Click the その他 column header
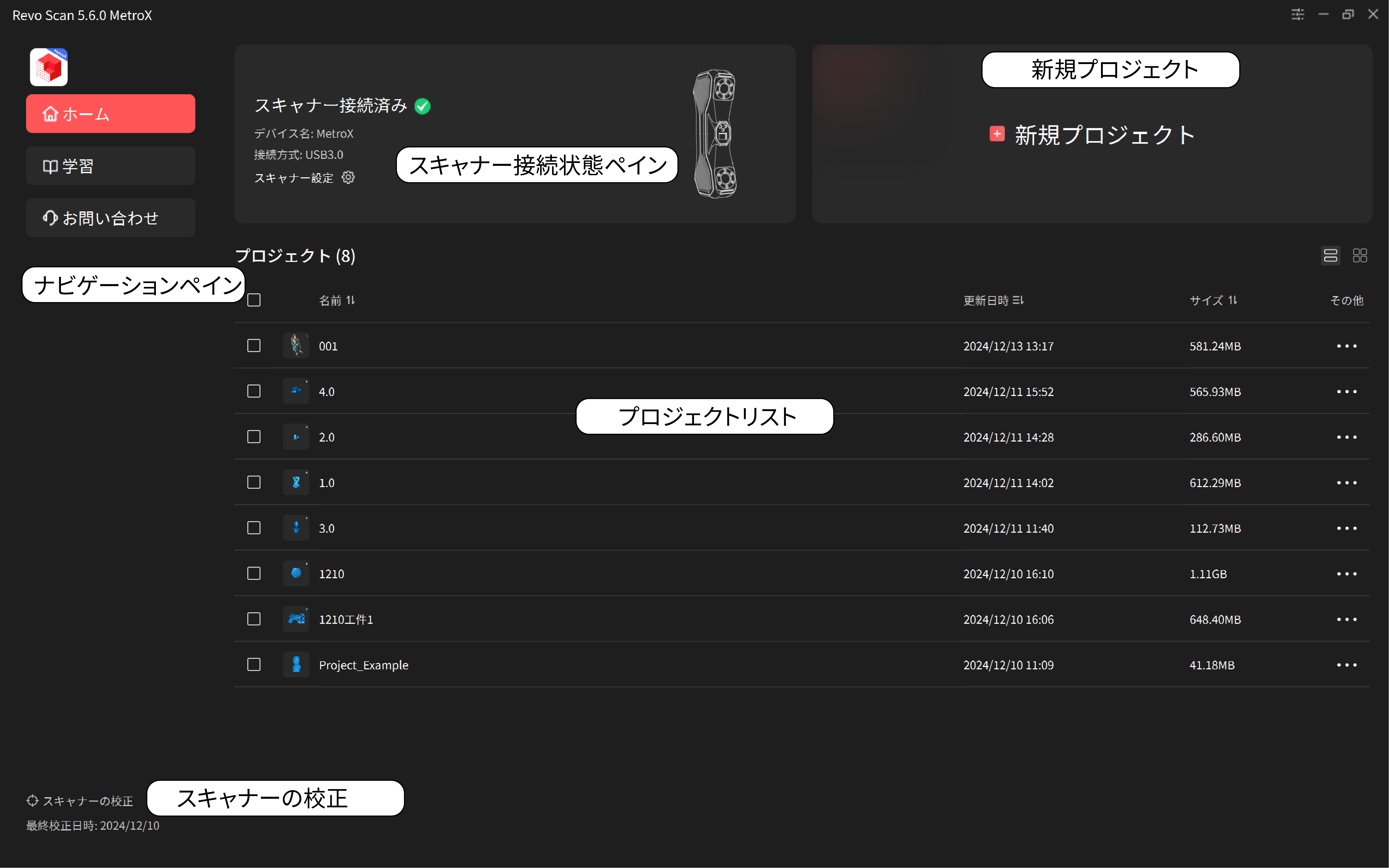This screenshot has height=868, width=1389. (x=1347, y=300)
